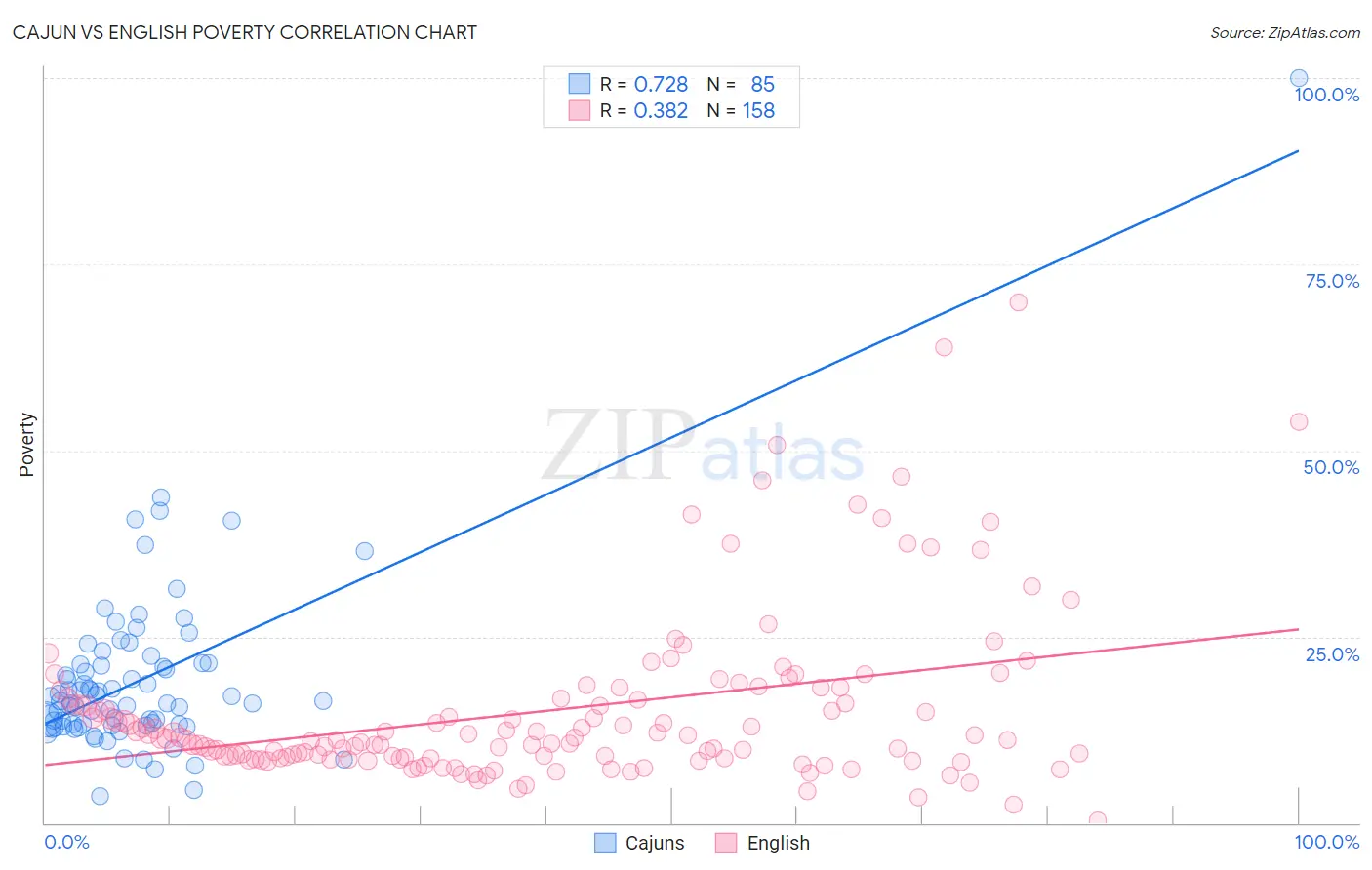Select the pink data point near 70% poverty

click(1018, 302)
